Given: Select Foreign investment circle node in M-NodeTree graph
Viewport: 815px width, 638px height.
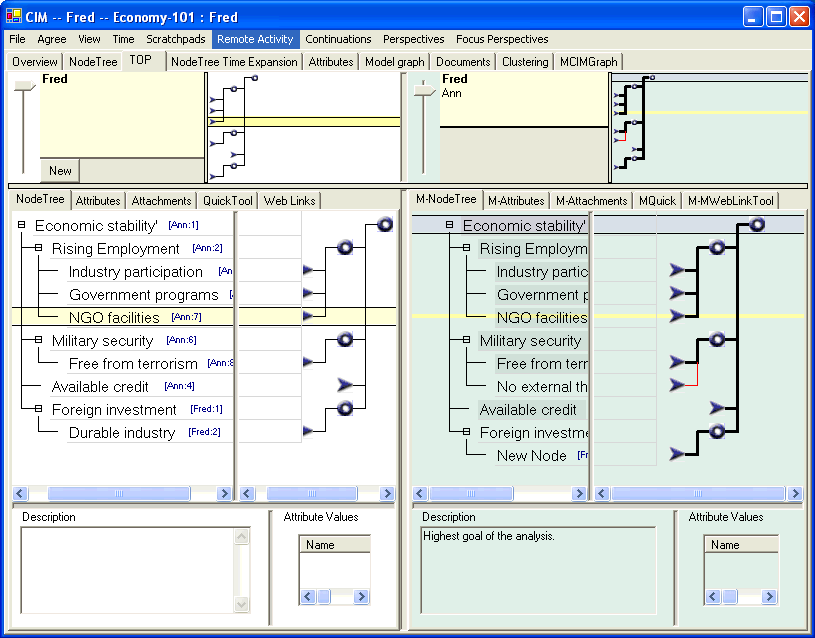Looking at the screenshot, I should [716, 432].
